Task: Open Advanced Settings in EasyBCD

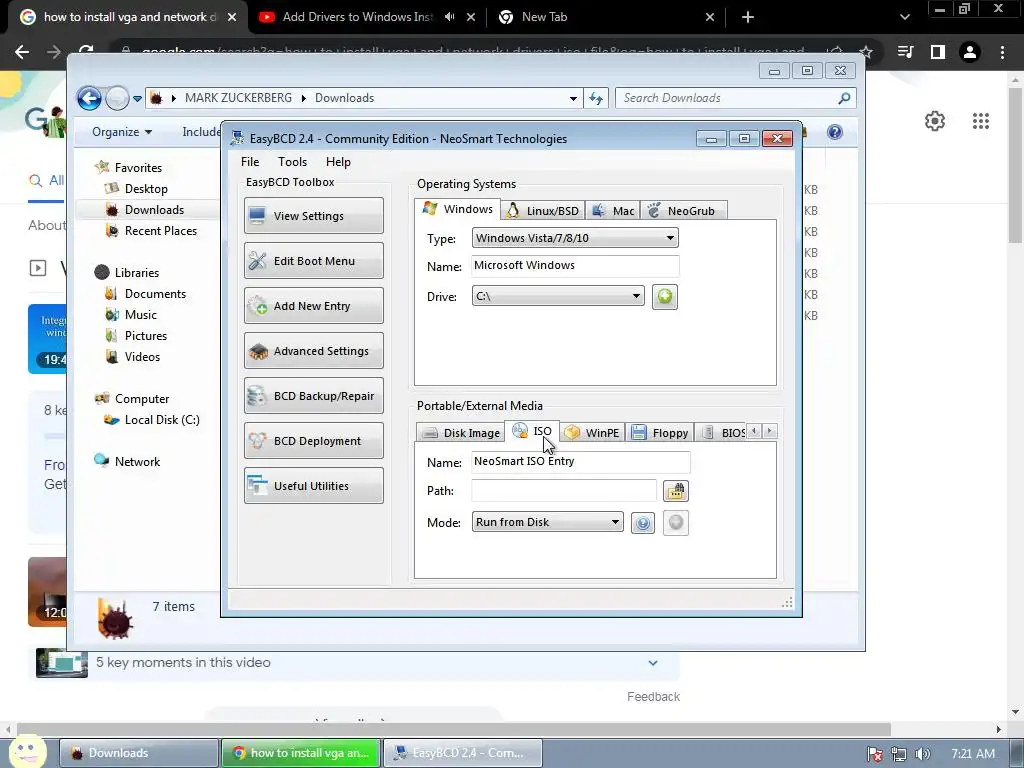Action: pos(313,351)
